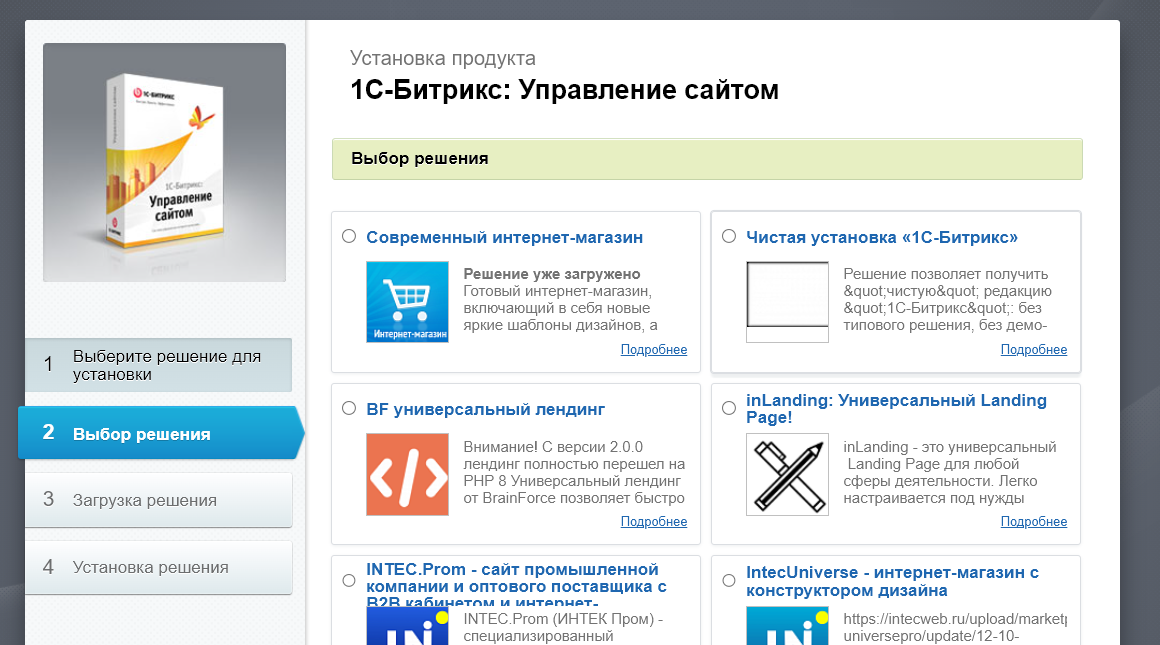Open Подробнее for Чистая установка «1С-Битрикс»
Image resolution: width=1160 pixels, height=645 pixels.
click(1033, 350)
